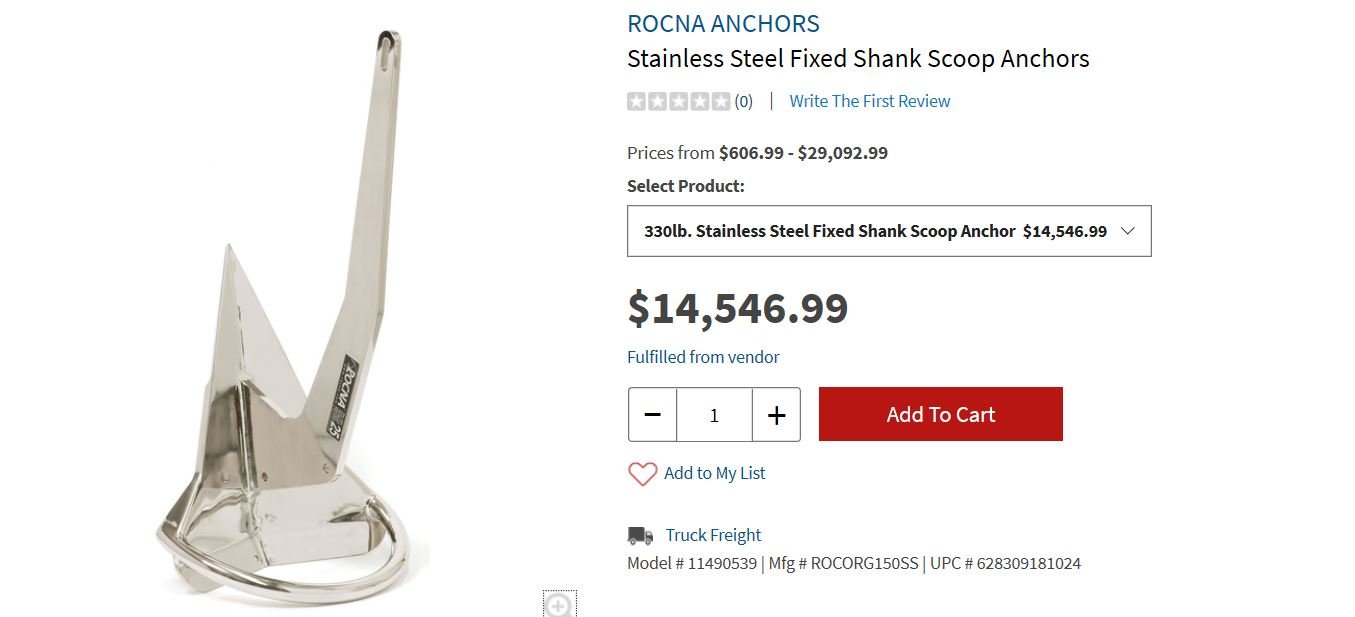Screen dimensions: 1355x617
Task: Open the ROCNA ANCHORS brand link
Action: (x=723, y=24)
